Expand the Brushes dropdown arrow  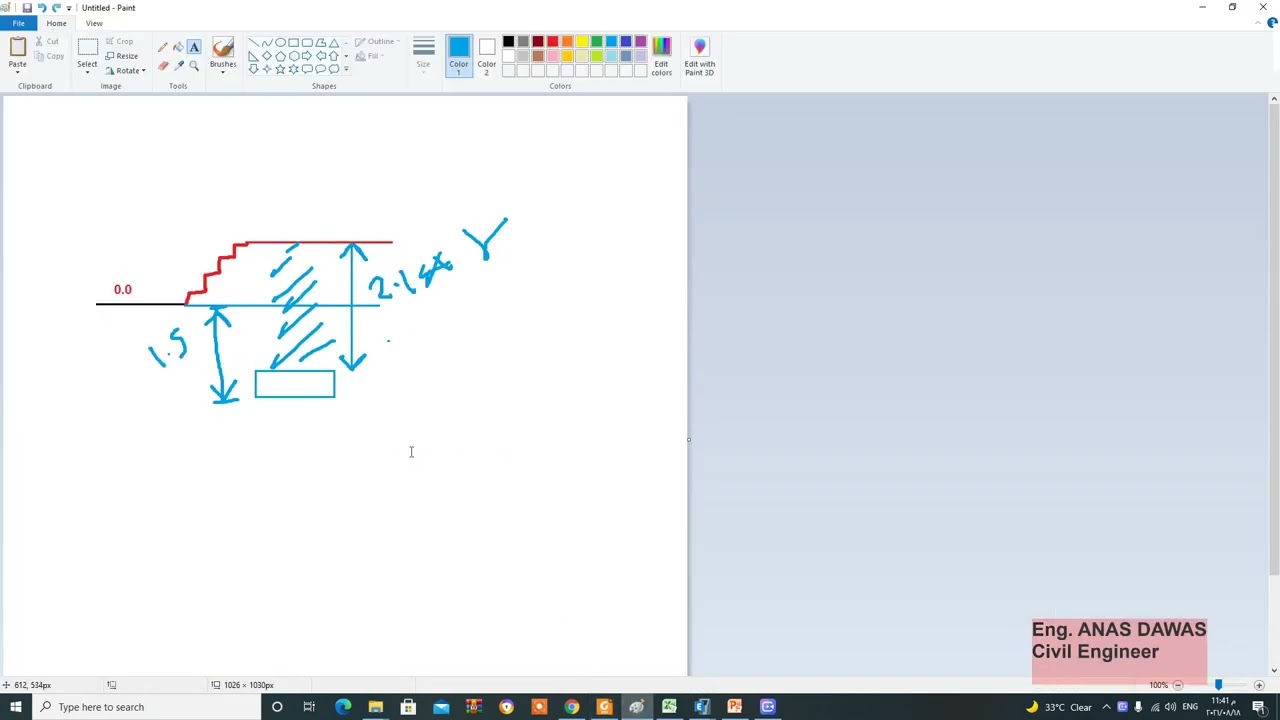[x=223, y=72]
